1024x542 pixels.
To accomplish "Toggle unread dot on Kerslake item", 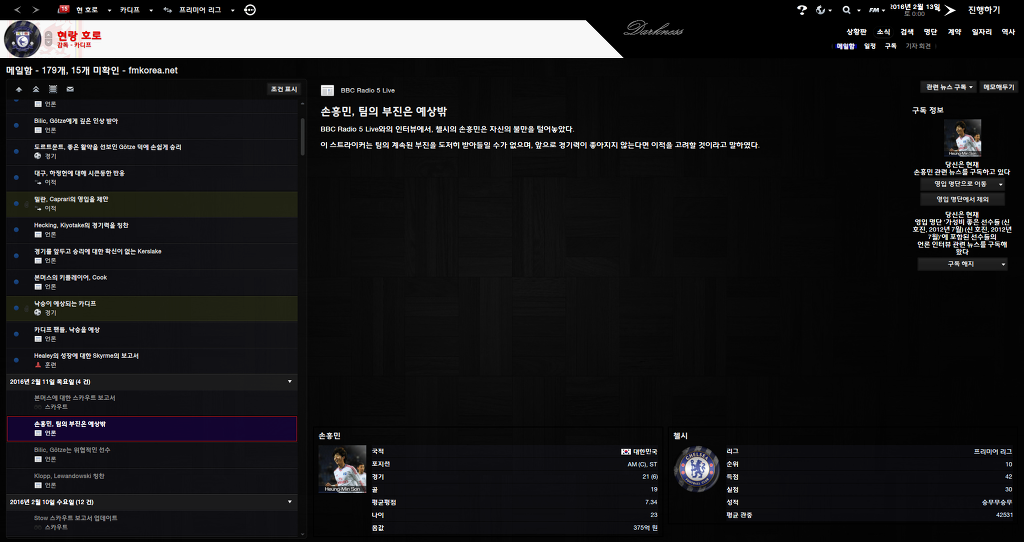I will pos(17,256).
